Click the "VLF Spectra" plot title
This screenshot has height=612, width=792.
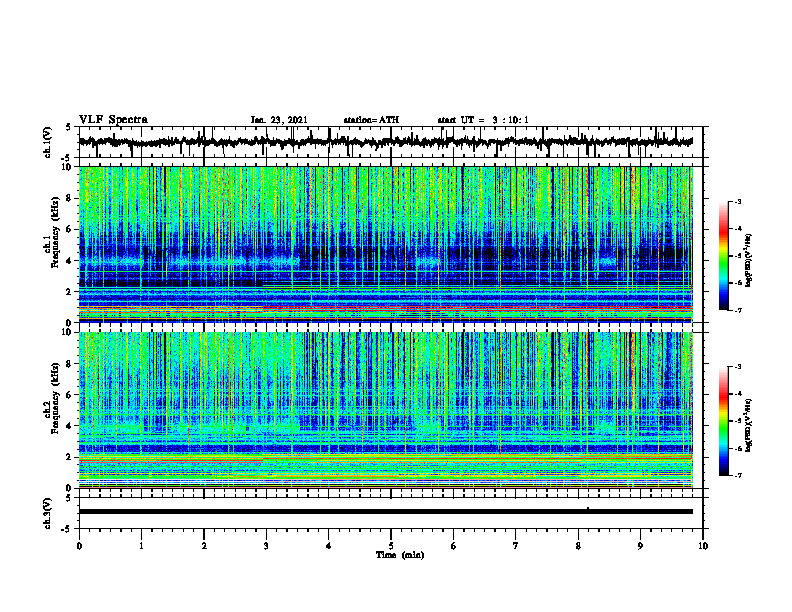(x=113, y=120)
